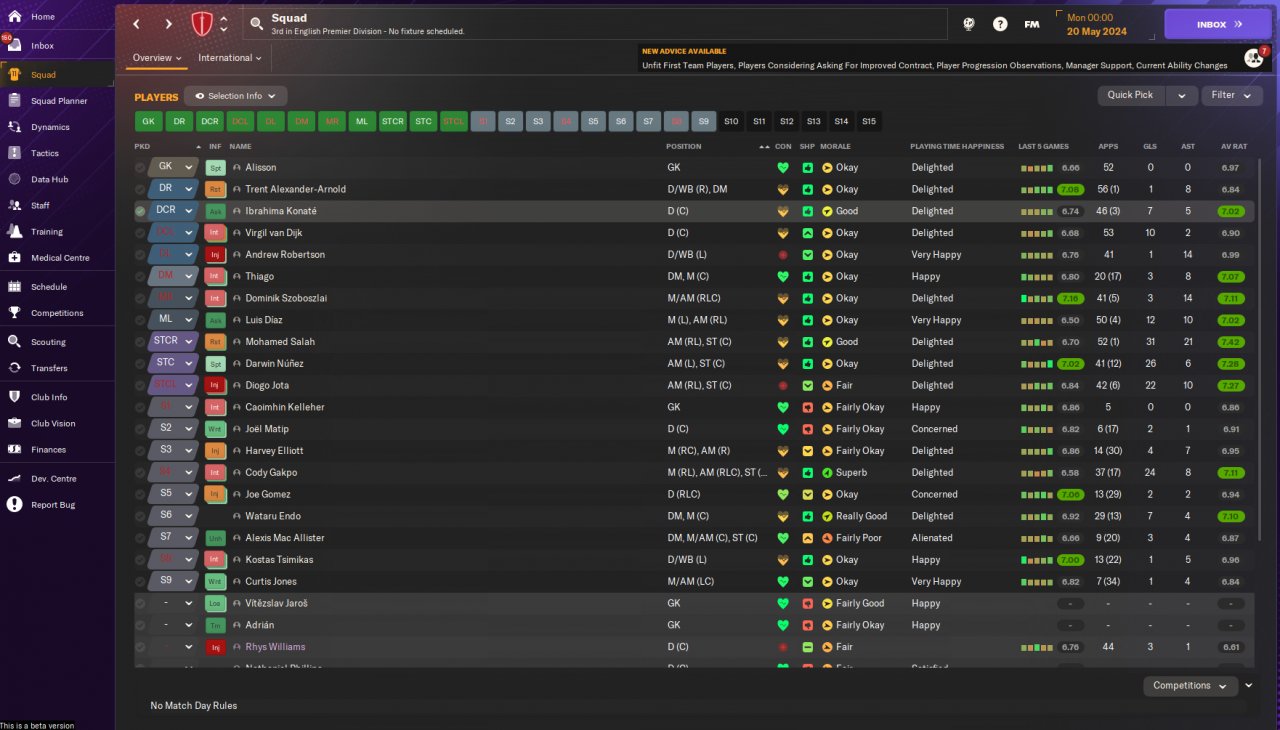Click the date and time display

1097,24
